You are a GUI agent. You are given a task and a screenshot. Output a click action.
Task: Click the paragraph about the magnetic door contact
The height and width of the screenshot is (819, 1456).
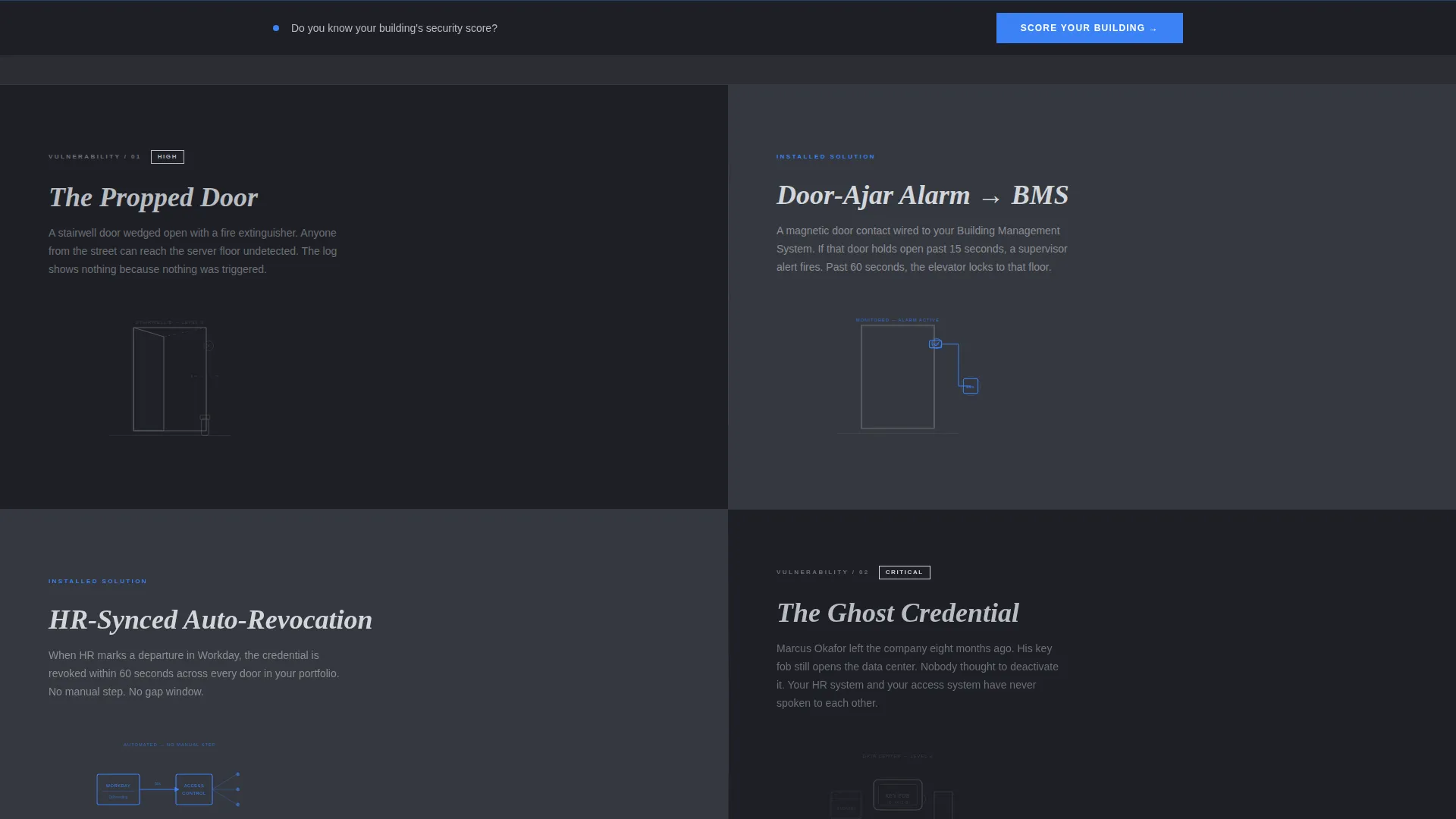(x=922, y=249)
